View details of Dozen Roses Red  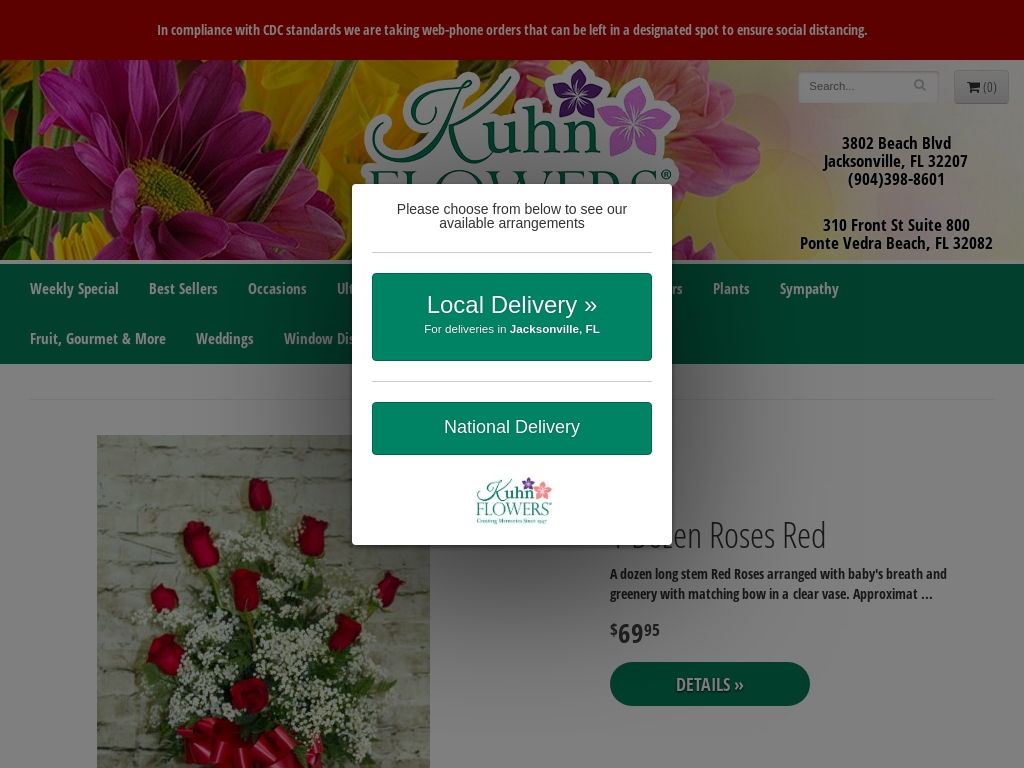709,684
